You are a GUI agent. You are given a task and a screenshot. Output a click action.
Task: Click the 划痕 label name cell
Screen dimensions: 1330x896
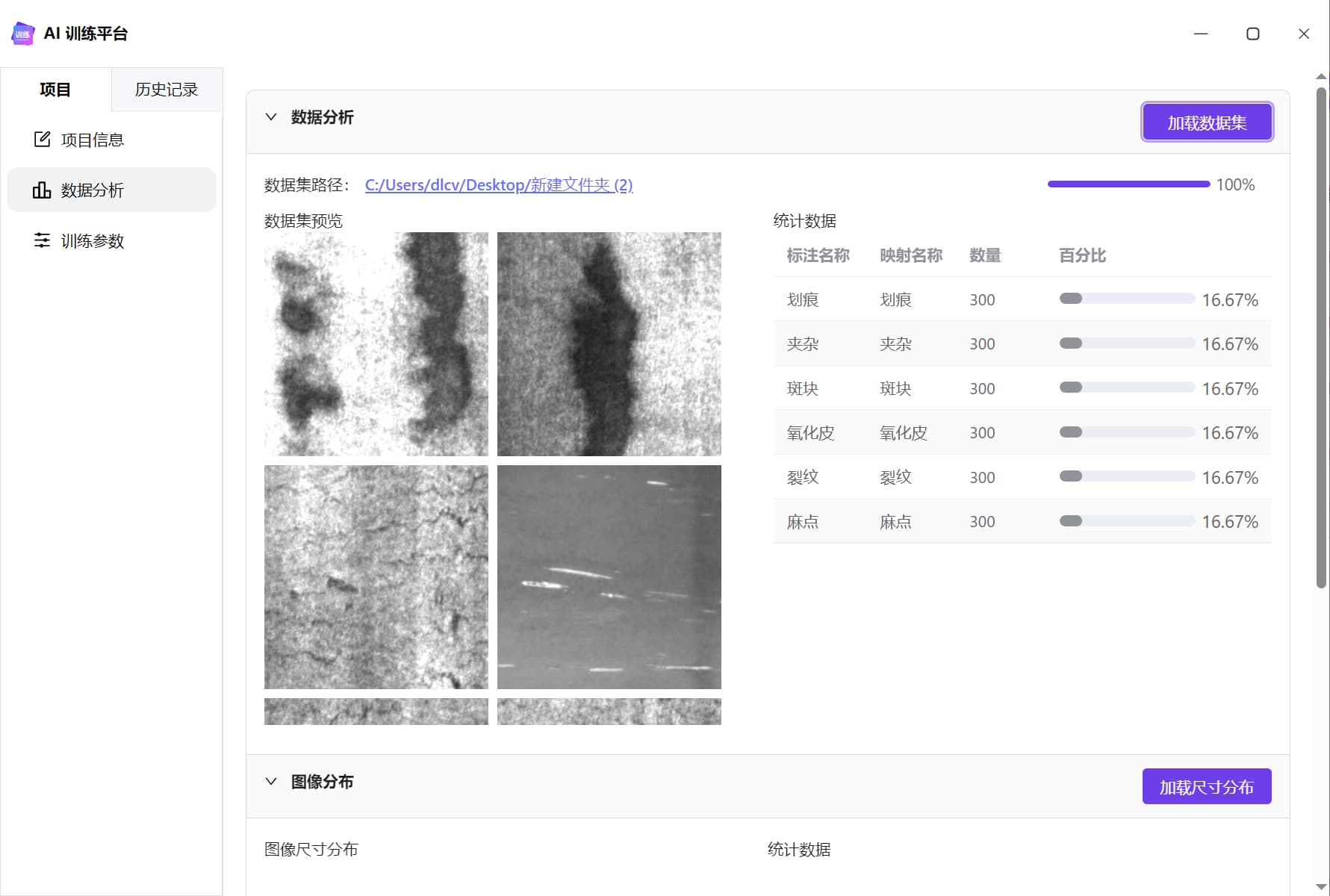(803, 299)
